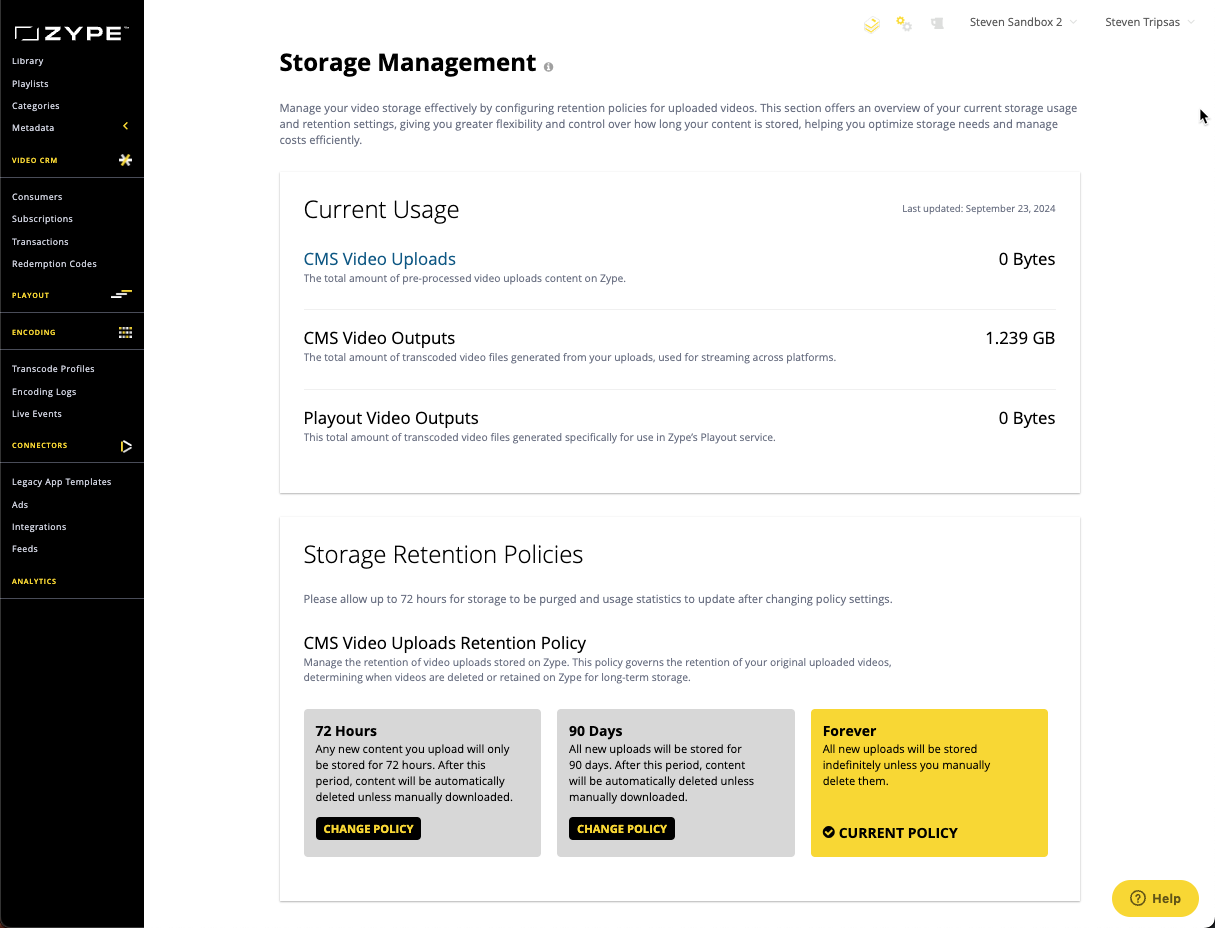Image resolution: width=1215 pixels, height=928 pixels.
Task: Open Playlists in the sidebar
Action: (30, 84)
